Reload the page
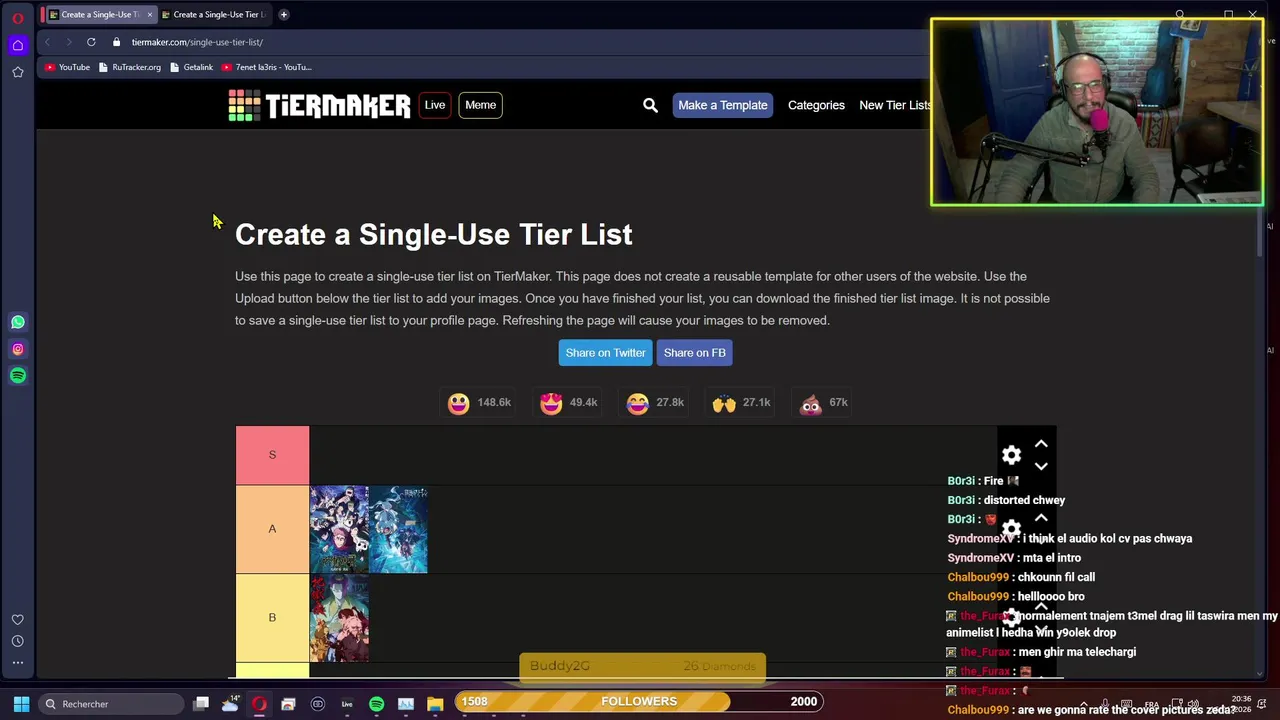 pos(91,42)
